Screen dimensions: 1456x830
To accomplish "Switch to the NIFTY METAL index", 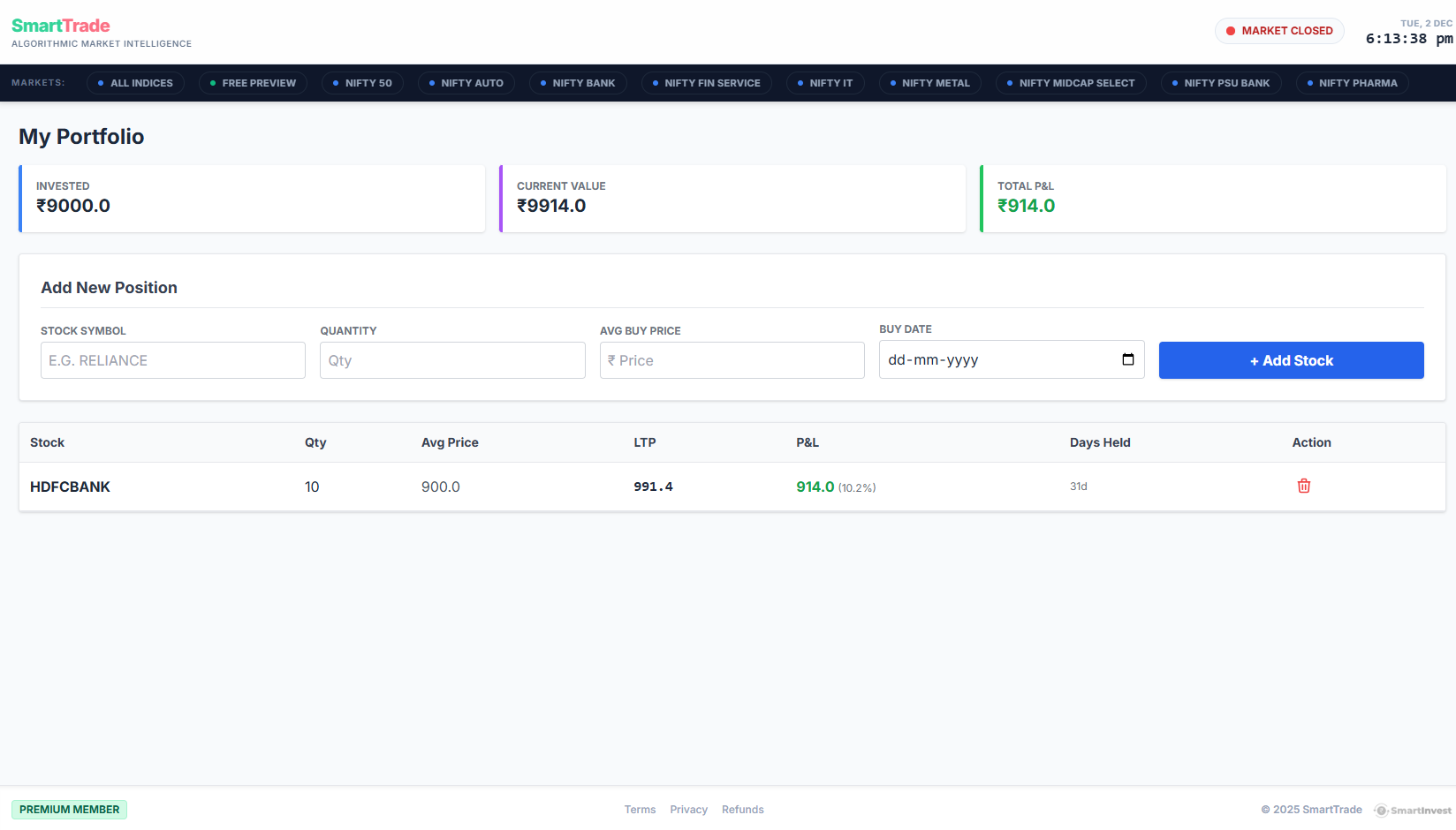I will coord(929,83).
